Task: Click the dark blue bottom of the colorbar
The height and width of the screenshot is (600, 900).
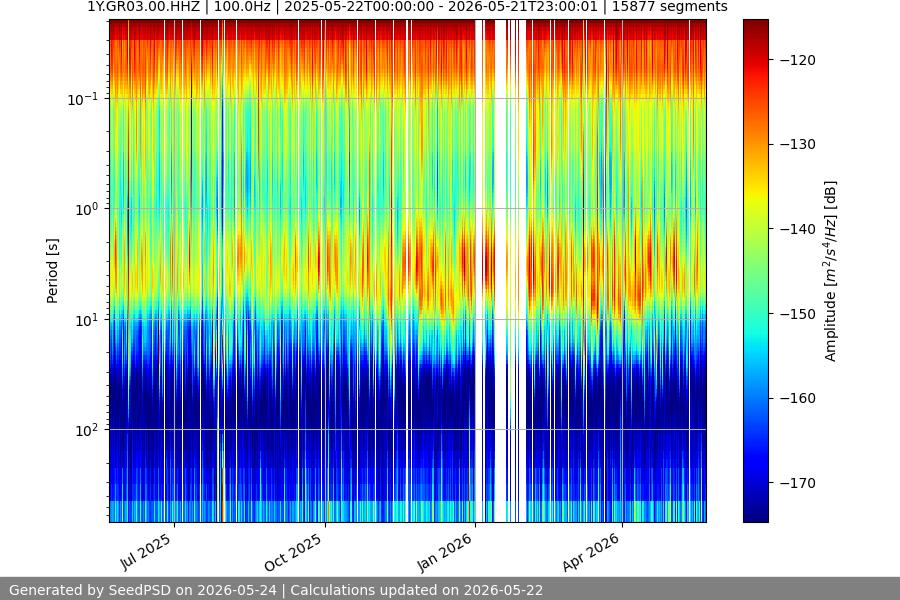Action: [x=755, y=514]
